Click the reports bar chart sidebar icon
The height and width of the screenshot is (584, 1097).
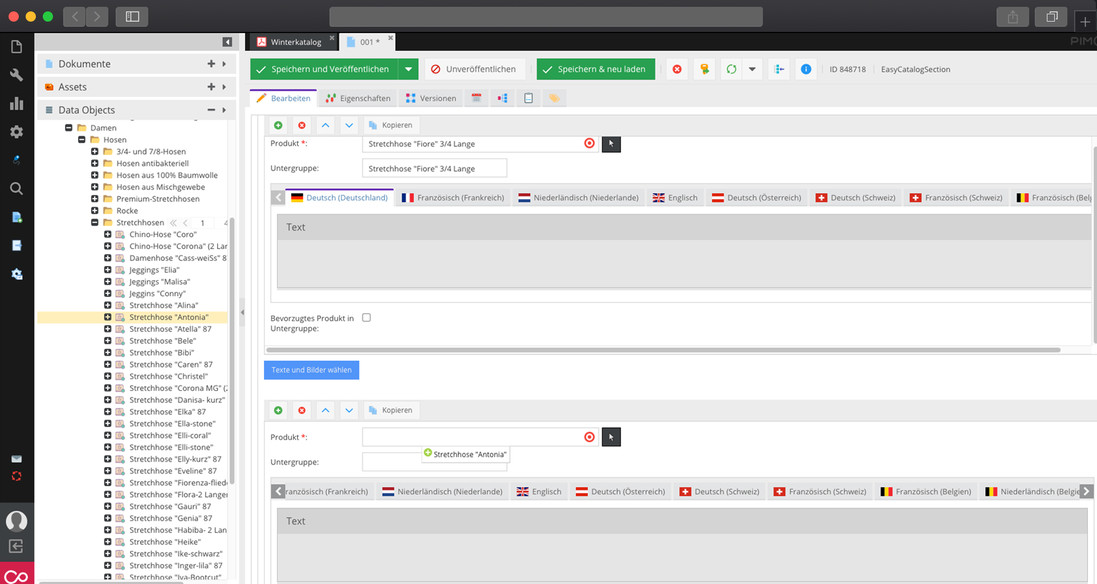(16, 103)
